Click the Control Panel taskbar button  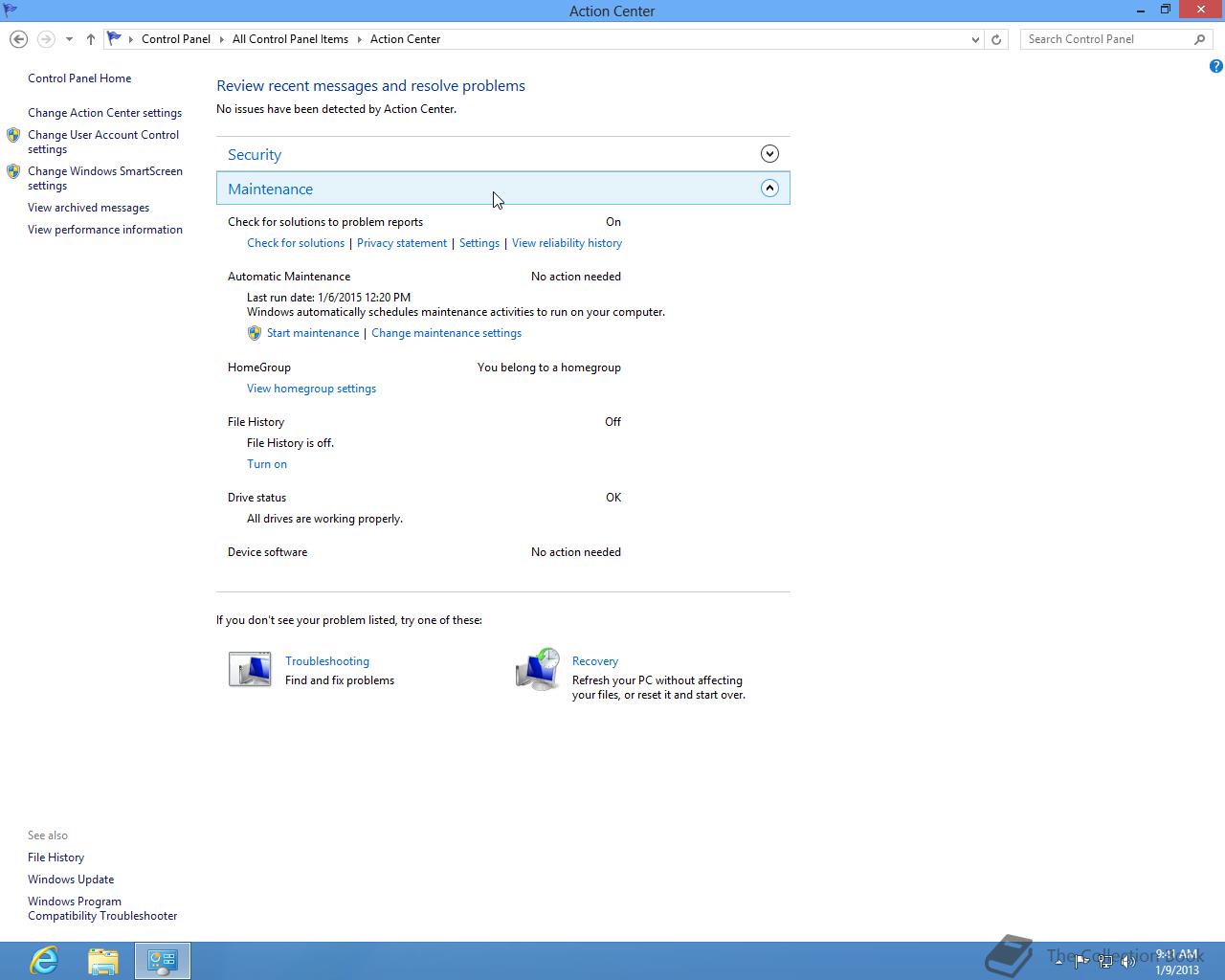coord(163,960)
